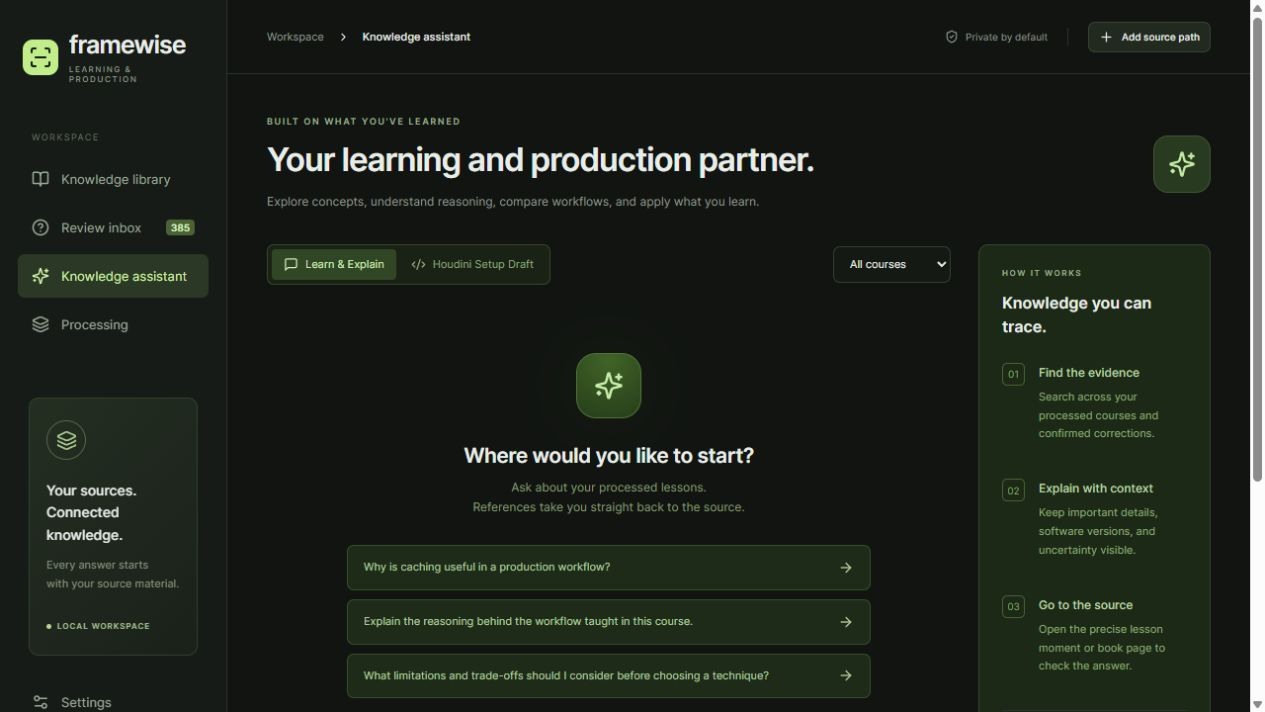This screenshot has height=712, width=1265.
Task: Click the Where would you like to start heading
Action: tap(608, 456)
